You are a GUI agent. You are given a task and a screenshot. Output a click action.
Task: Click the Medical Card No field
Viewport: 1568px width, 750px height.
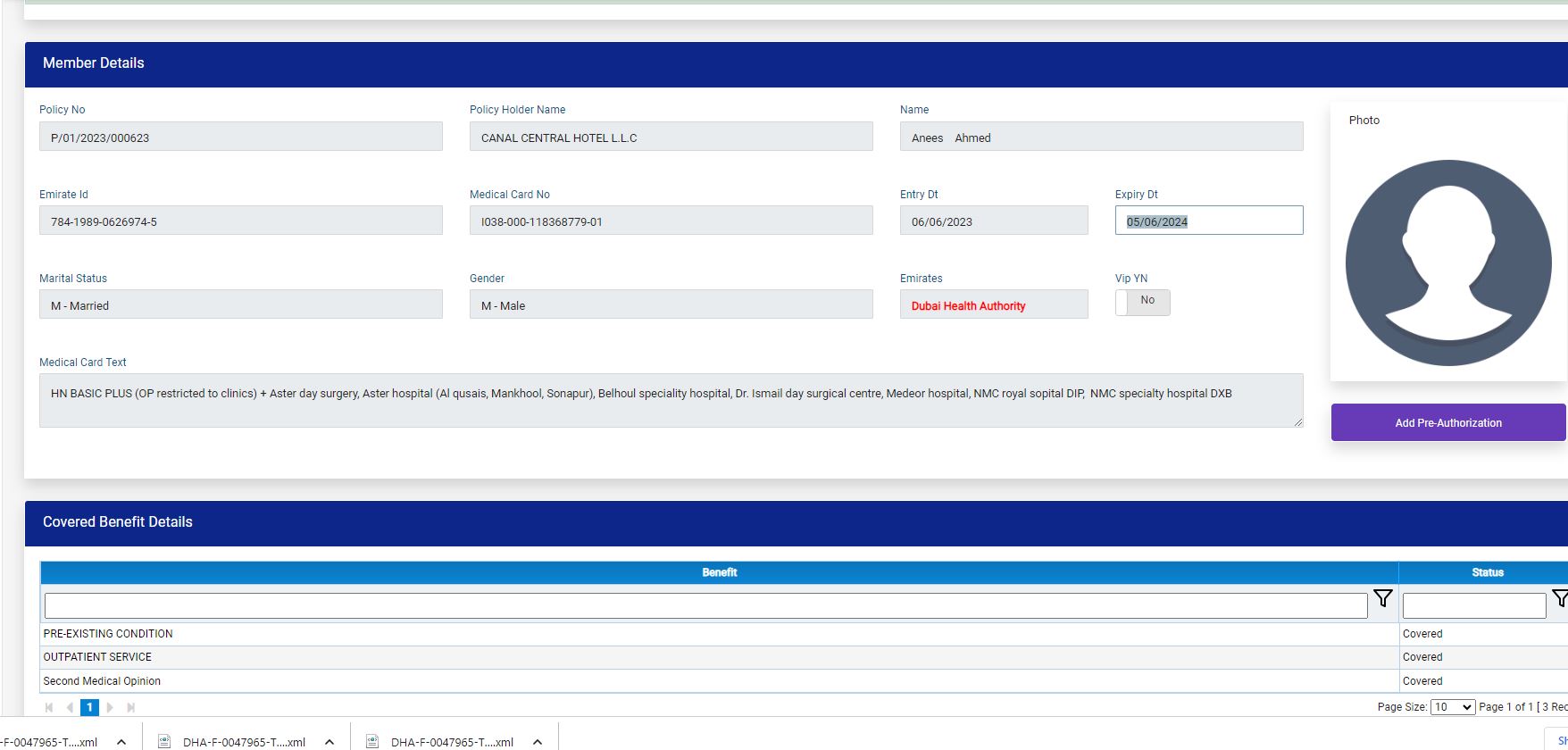point(671,221)
